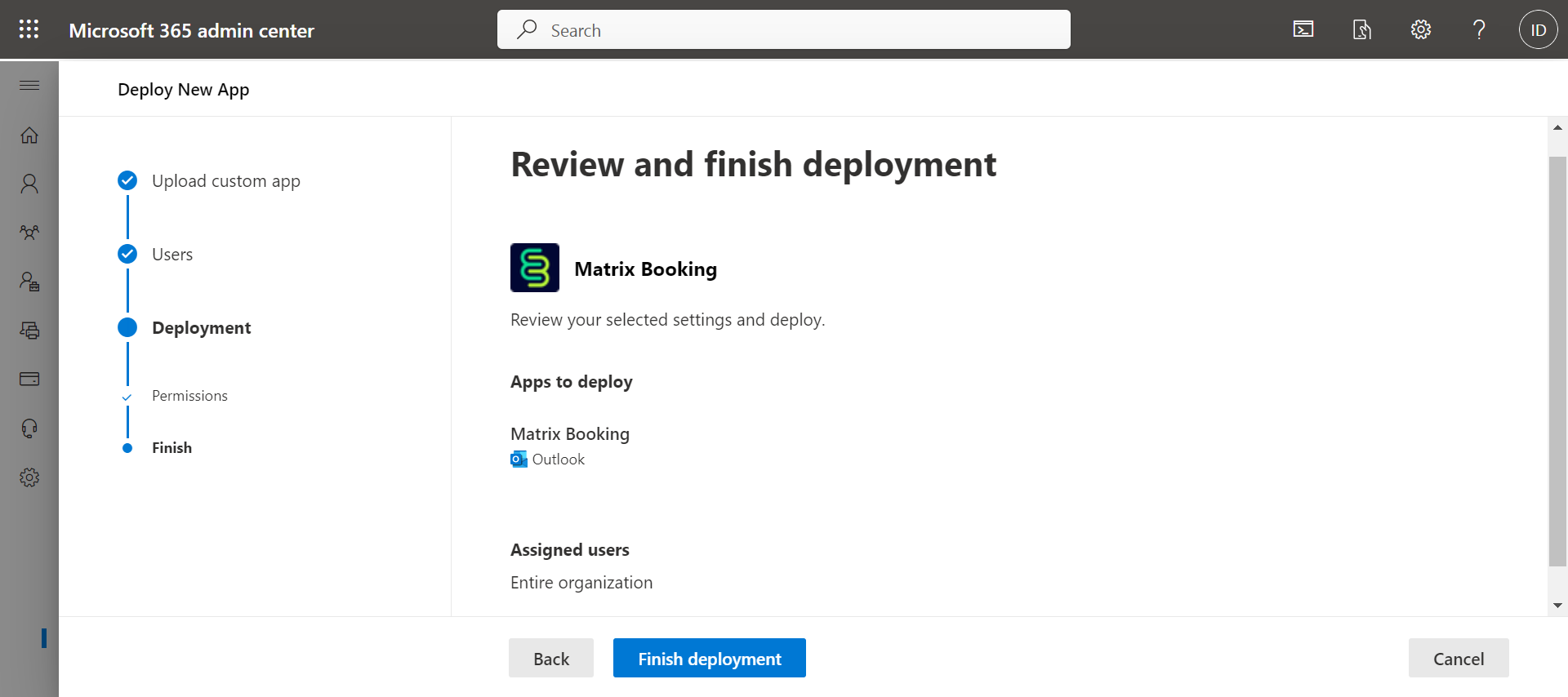Open Roles sidebar icon
Viewport: 1568px width, 697px height.
[29, 282]
